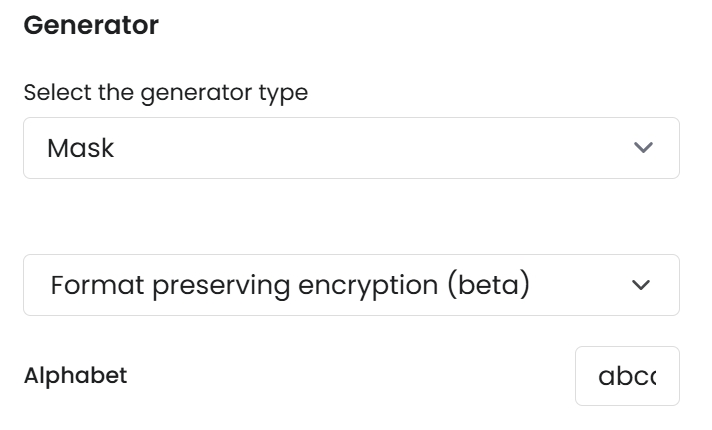Open the Mask generator type dropdown
The height and width of the screenshot is (430, 712).
[350, 148]
